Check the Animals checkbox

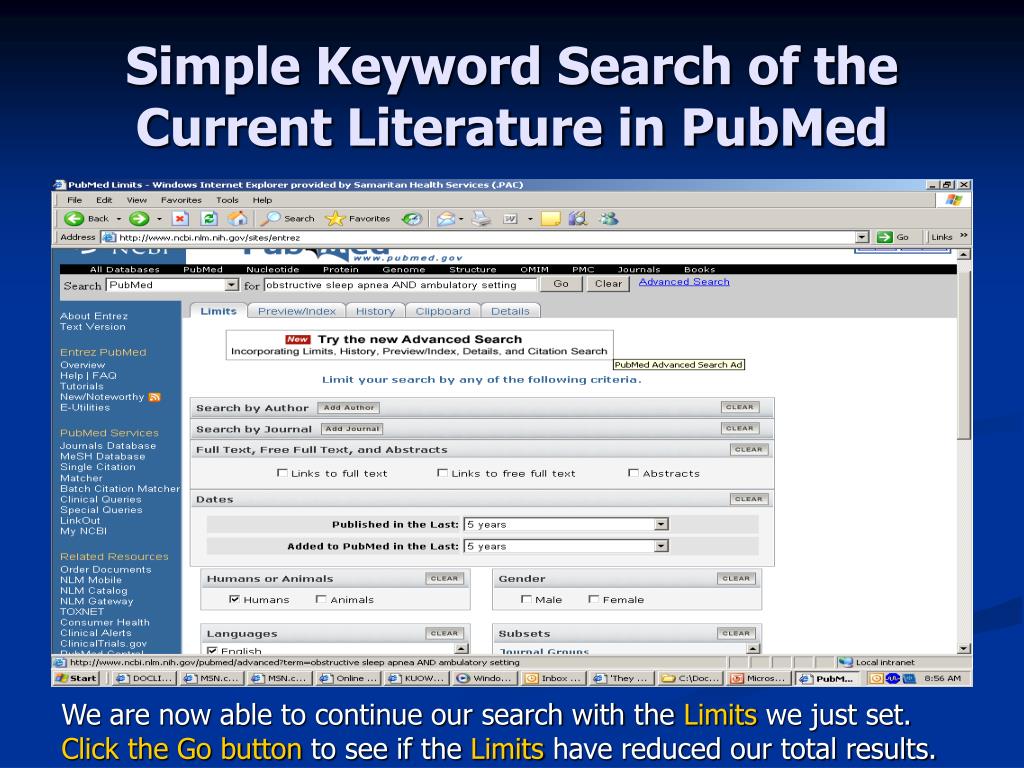(x=321, y=599)
